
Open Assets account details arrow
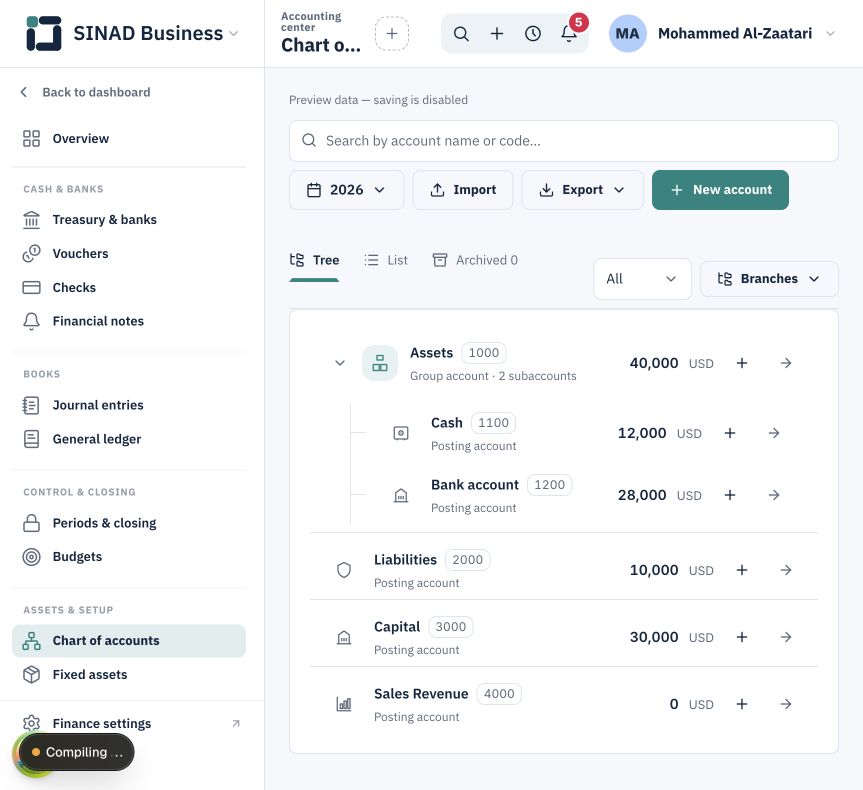point(786,363)
